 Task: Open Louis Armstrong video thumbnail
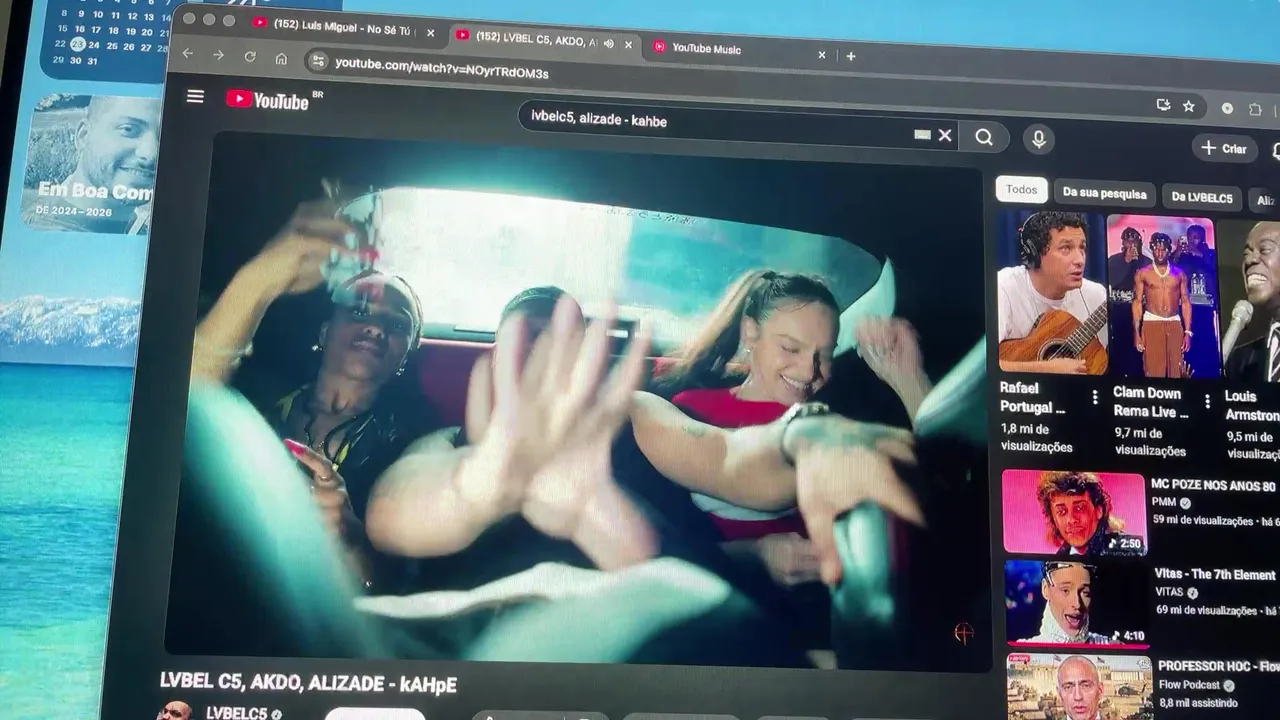pyautogui.click(x=1250, y=300)
